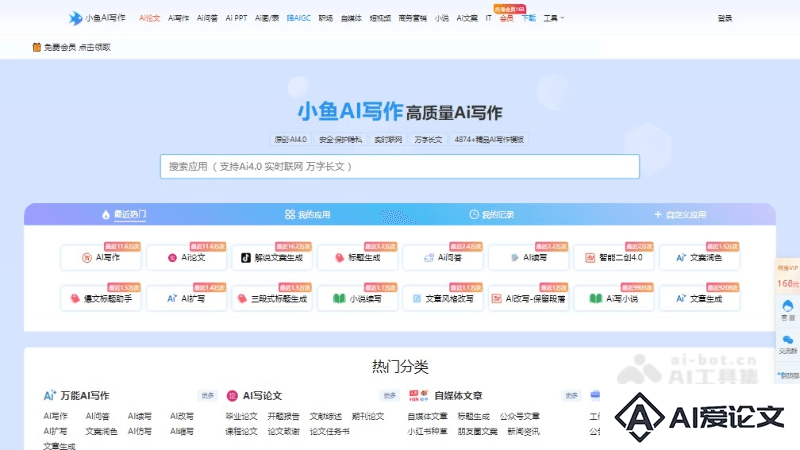Click the 下载 download nav link
This screenshot has height=450, width=800.
pos(529,18)
